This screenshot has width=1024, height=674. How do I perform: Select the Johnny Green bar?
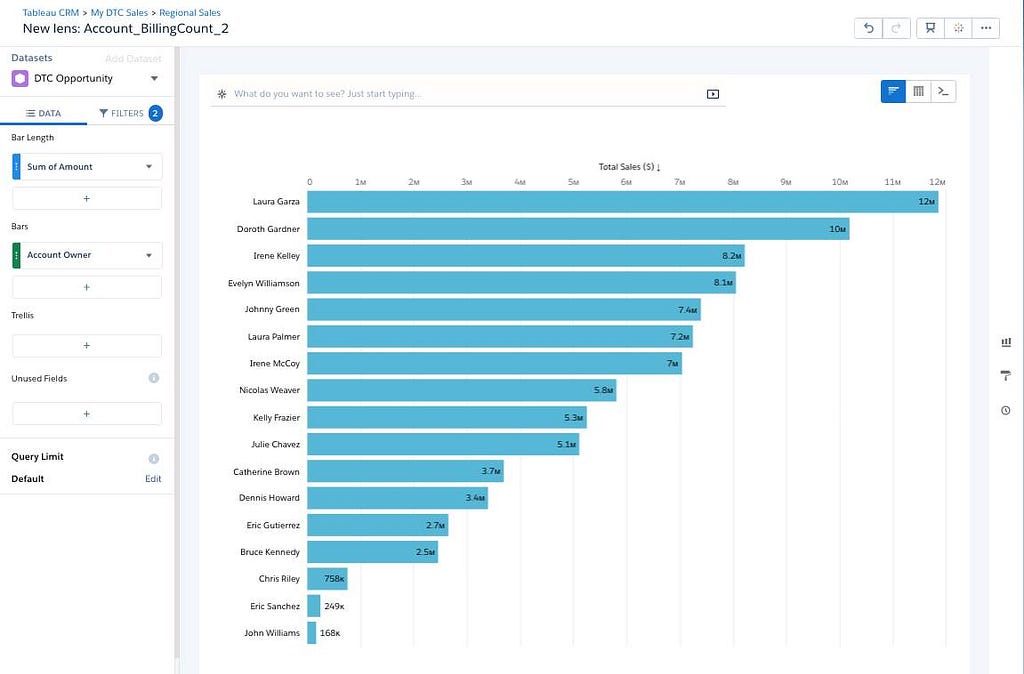[x=504, y=310]
